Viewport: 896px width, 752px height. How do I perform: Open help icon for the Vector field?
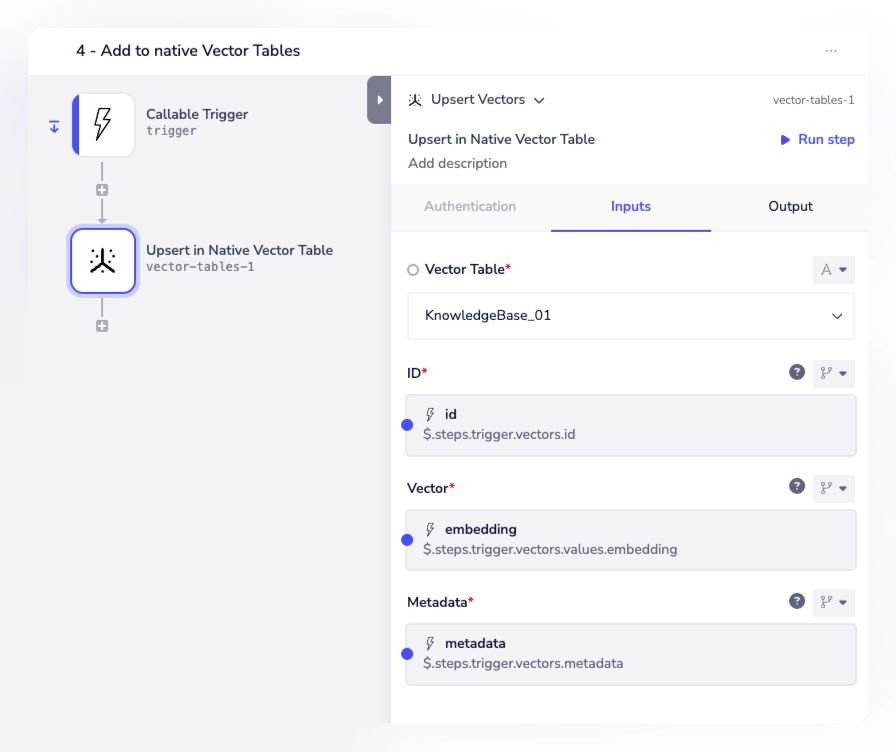tap(797, 486)
